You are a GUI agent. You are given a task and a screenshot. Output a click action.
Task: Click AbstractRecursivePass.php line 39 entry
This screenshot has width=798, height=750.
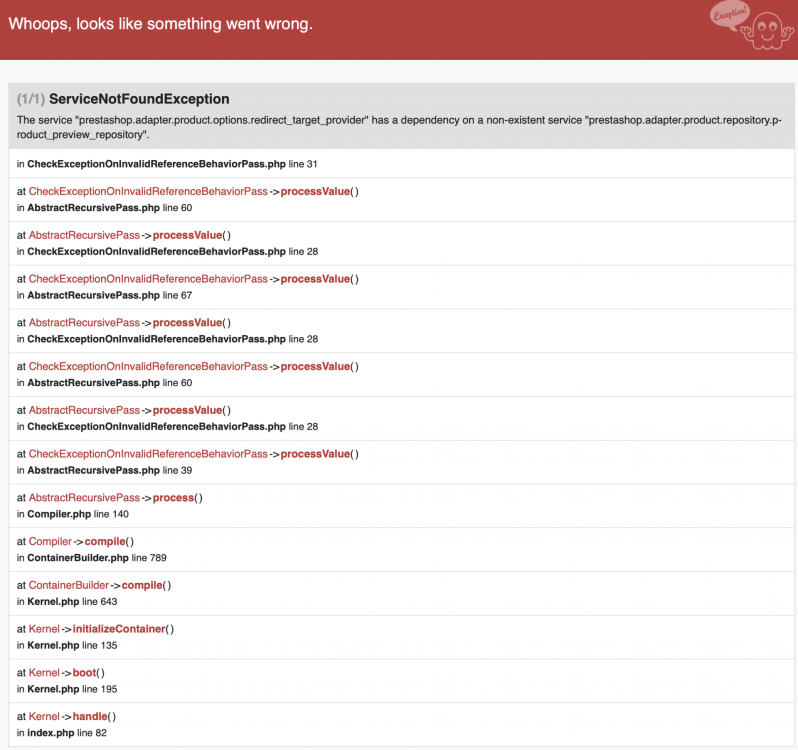[x=104, y=470]
